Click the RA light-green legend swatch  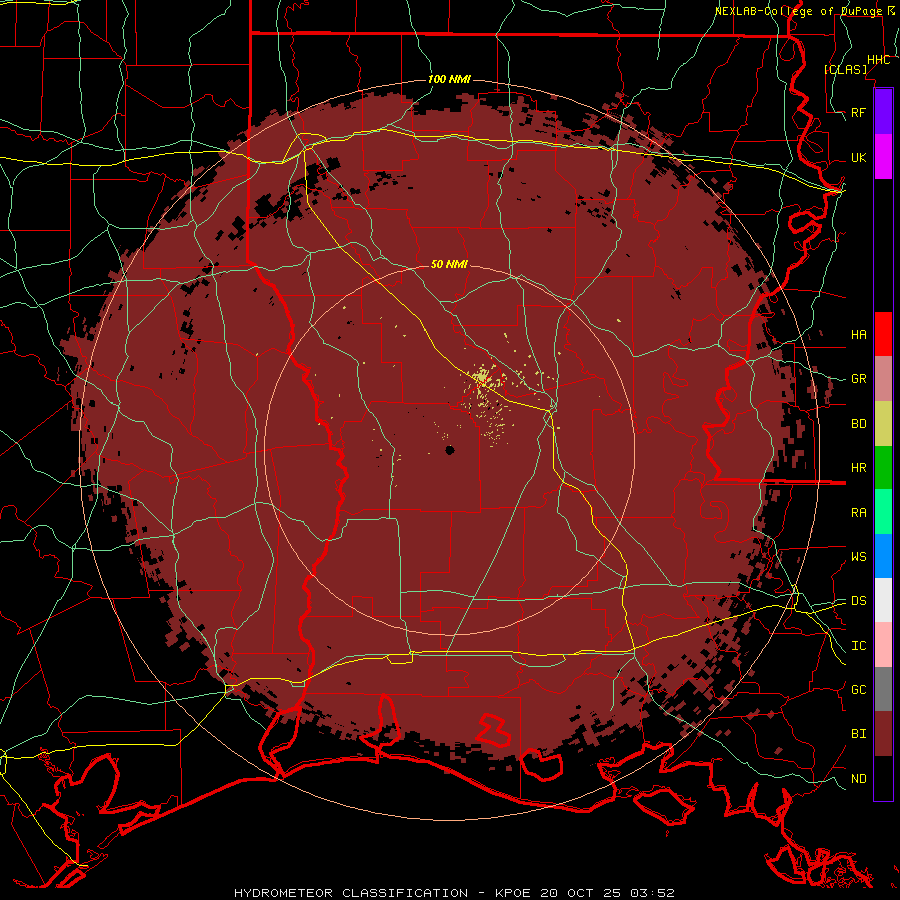click(x=883, y=512)
